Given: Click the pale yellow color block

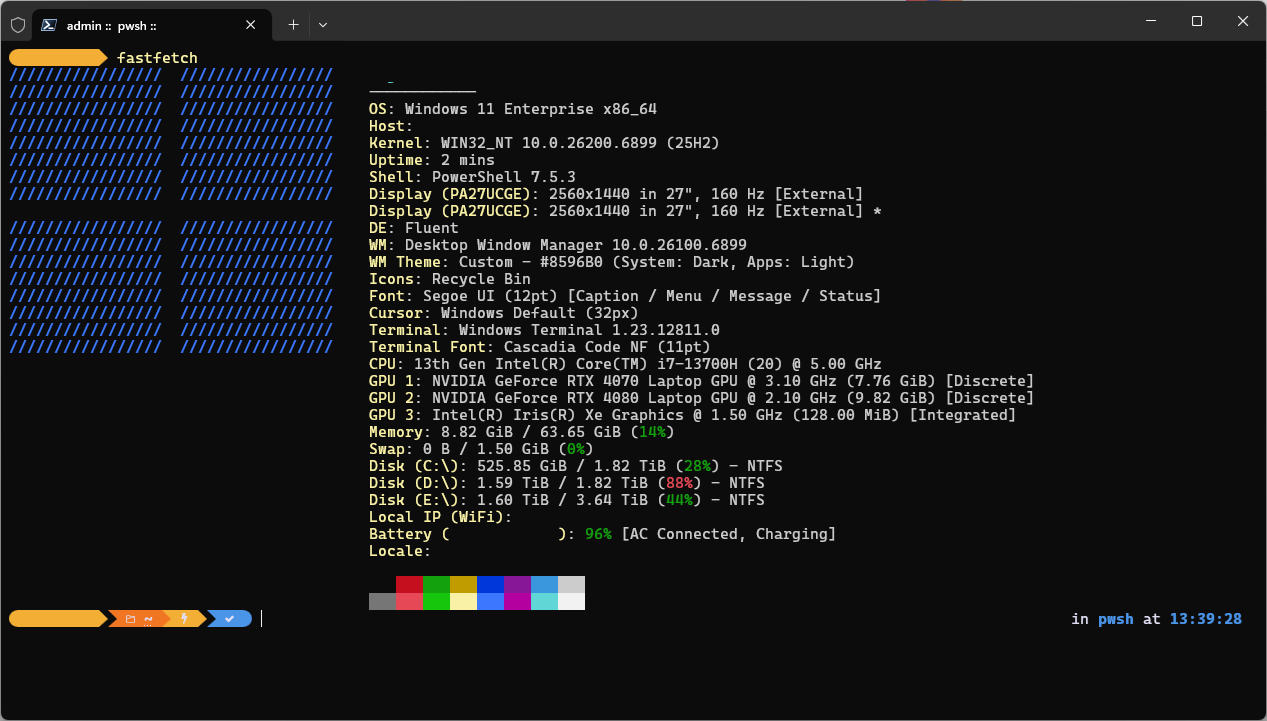Looking at the screenshot, I should (463, 601).
